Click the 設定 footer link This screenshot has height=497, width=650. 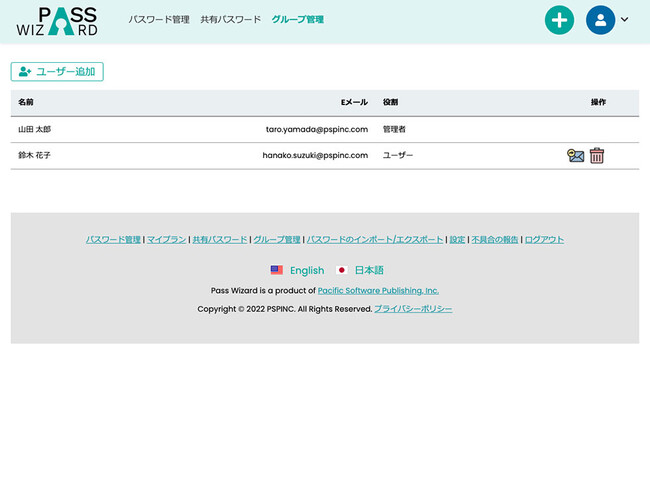coord(457,240)
